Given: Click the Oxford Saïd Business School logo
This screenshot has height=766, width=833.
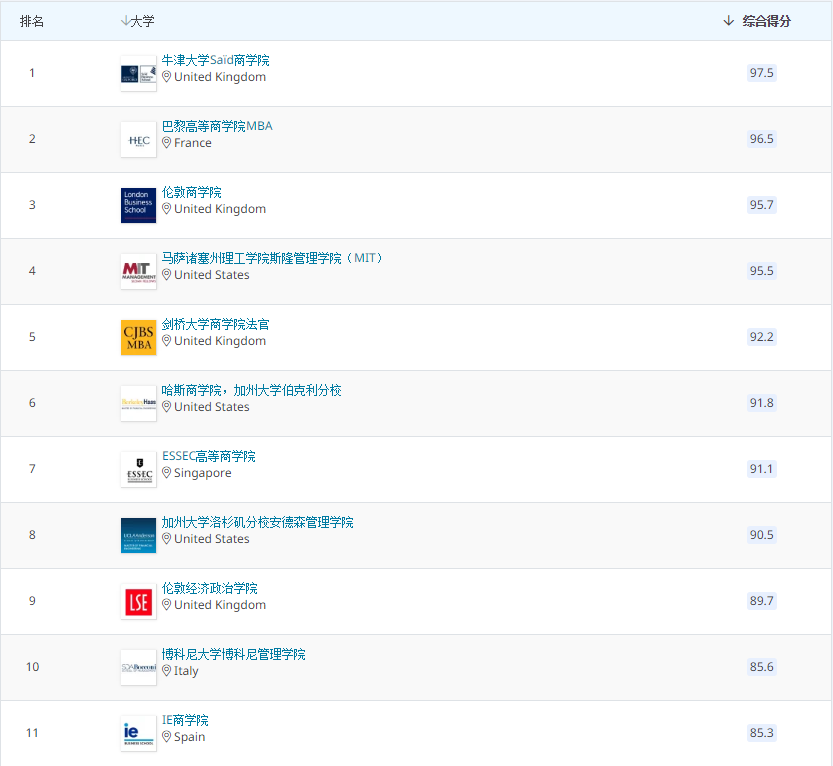Looking at the screenshot, I should 139,73.
